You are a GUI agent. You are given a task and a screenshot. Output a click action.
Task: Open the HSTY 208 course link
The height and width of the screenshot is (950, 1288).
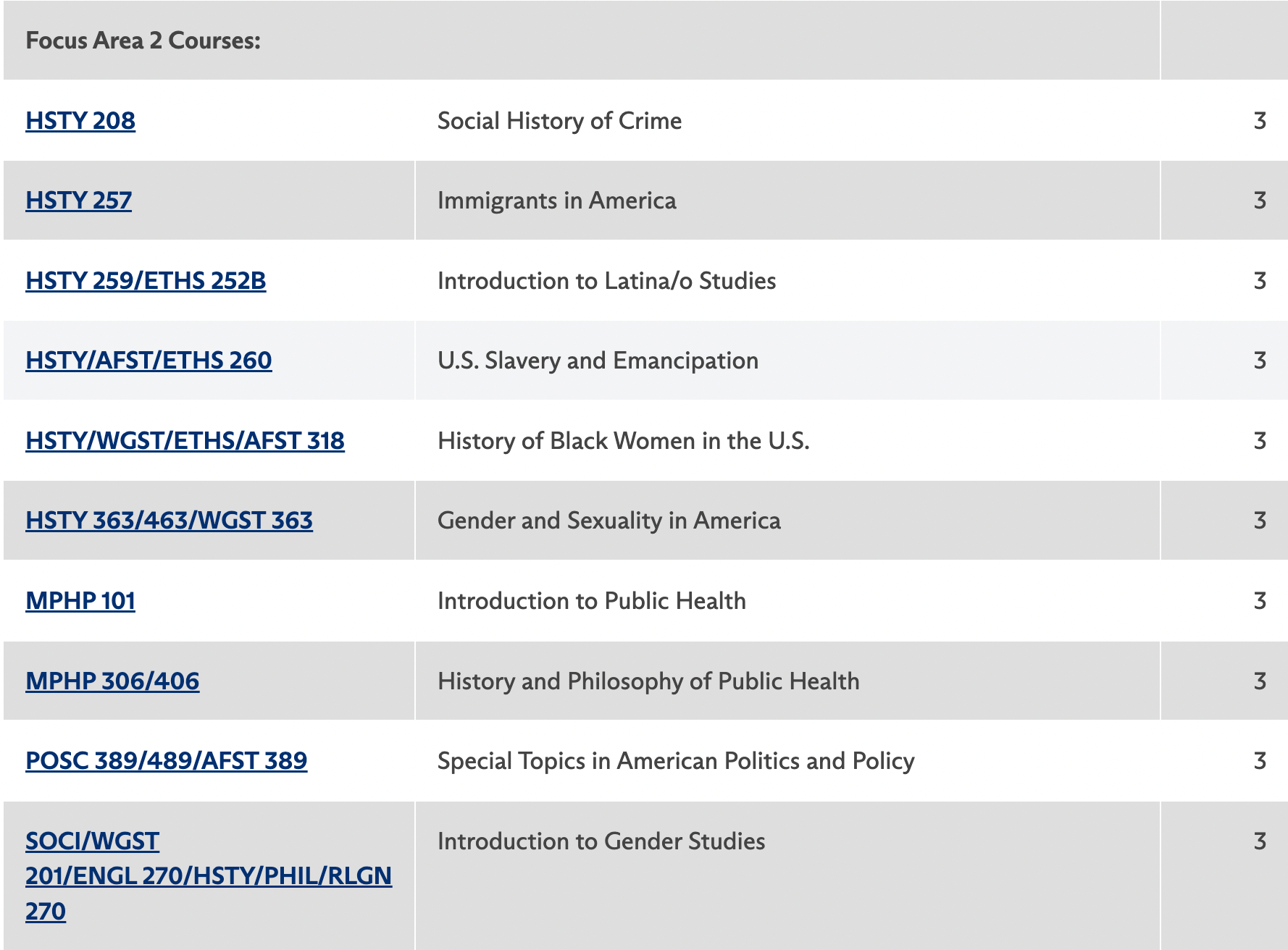80,121
